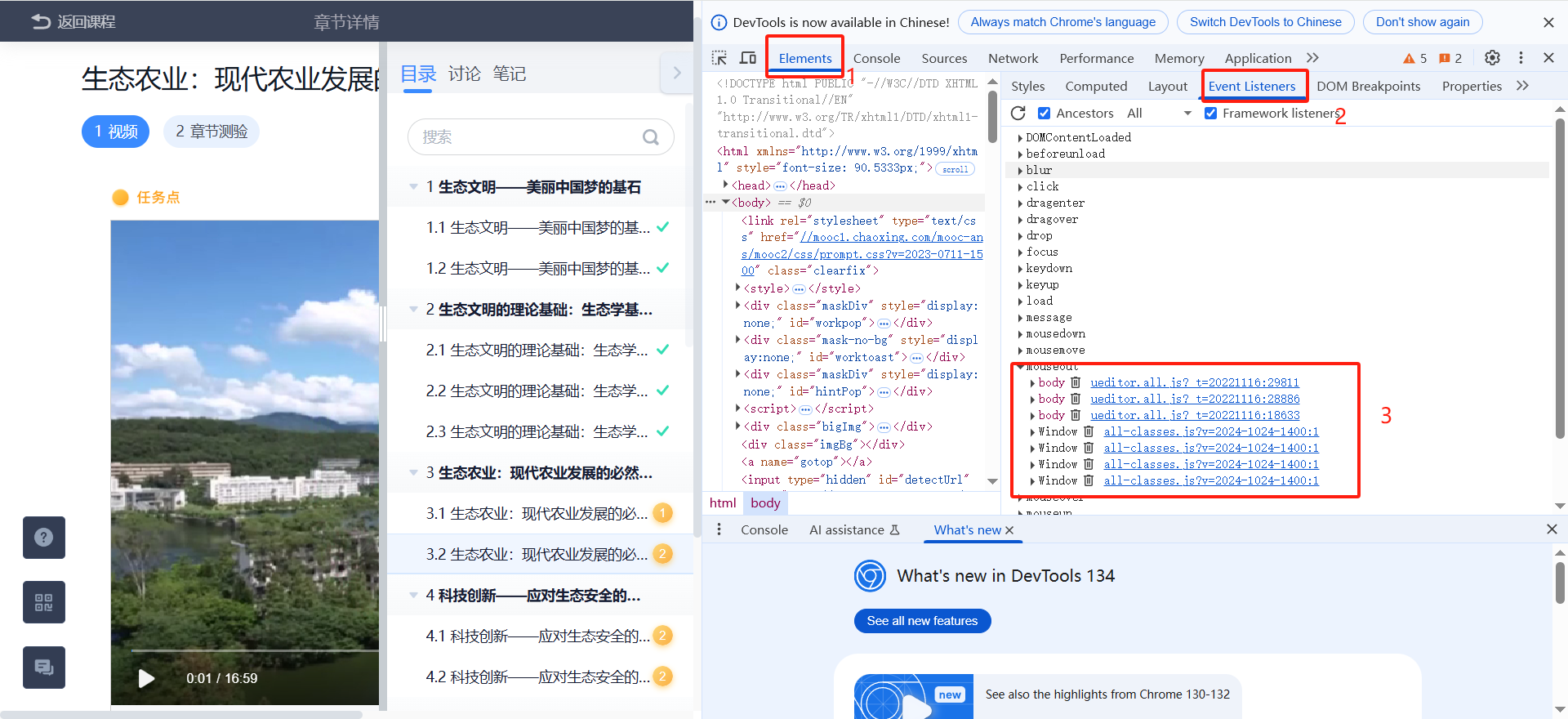Select 2 章节测验 button
This screenshot has height=719, width=1568.
point(212,132)
